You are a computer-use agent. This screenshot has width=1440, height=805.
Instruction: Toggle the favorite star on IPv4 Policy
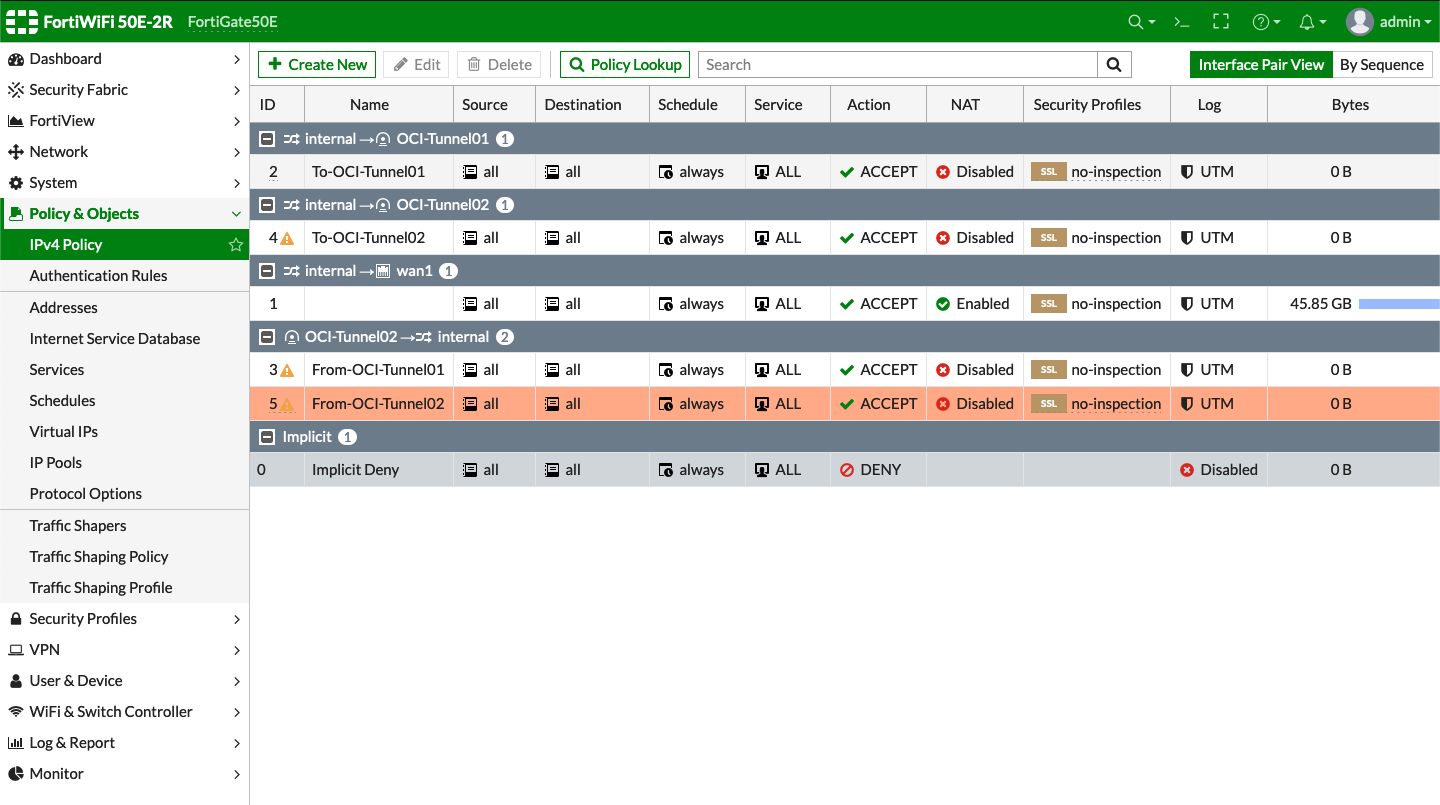coord(234,244)
